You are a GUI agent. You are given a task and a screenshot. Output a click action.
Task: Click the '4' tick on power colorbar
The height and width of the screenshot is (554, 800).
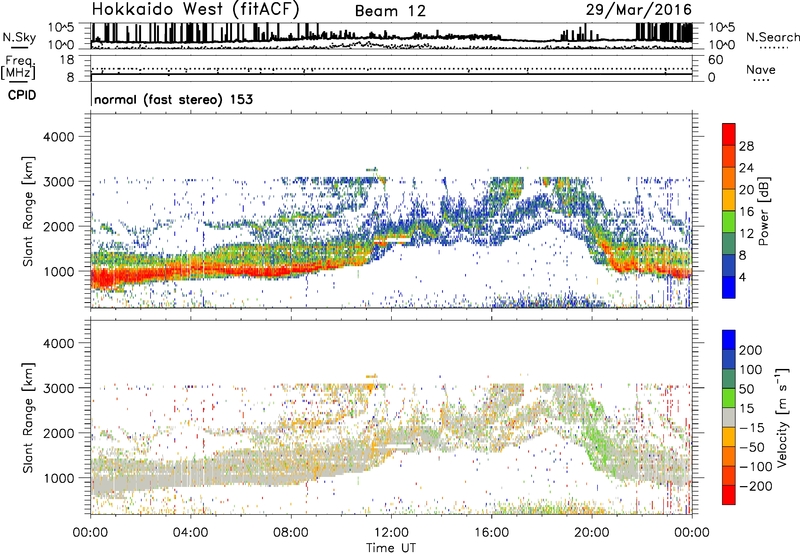(x=743, y=278)
